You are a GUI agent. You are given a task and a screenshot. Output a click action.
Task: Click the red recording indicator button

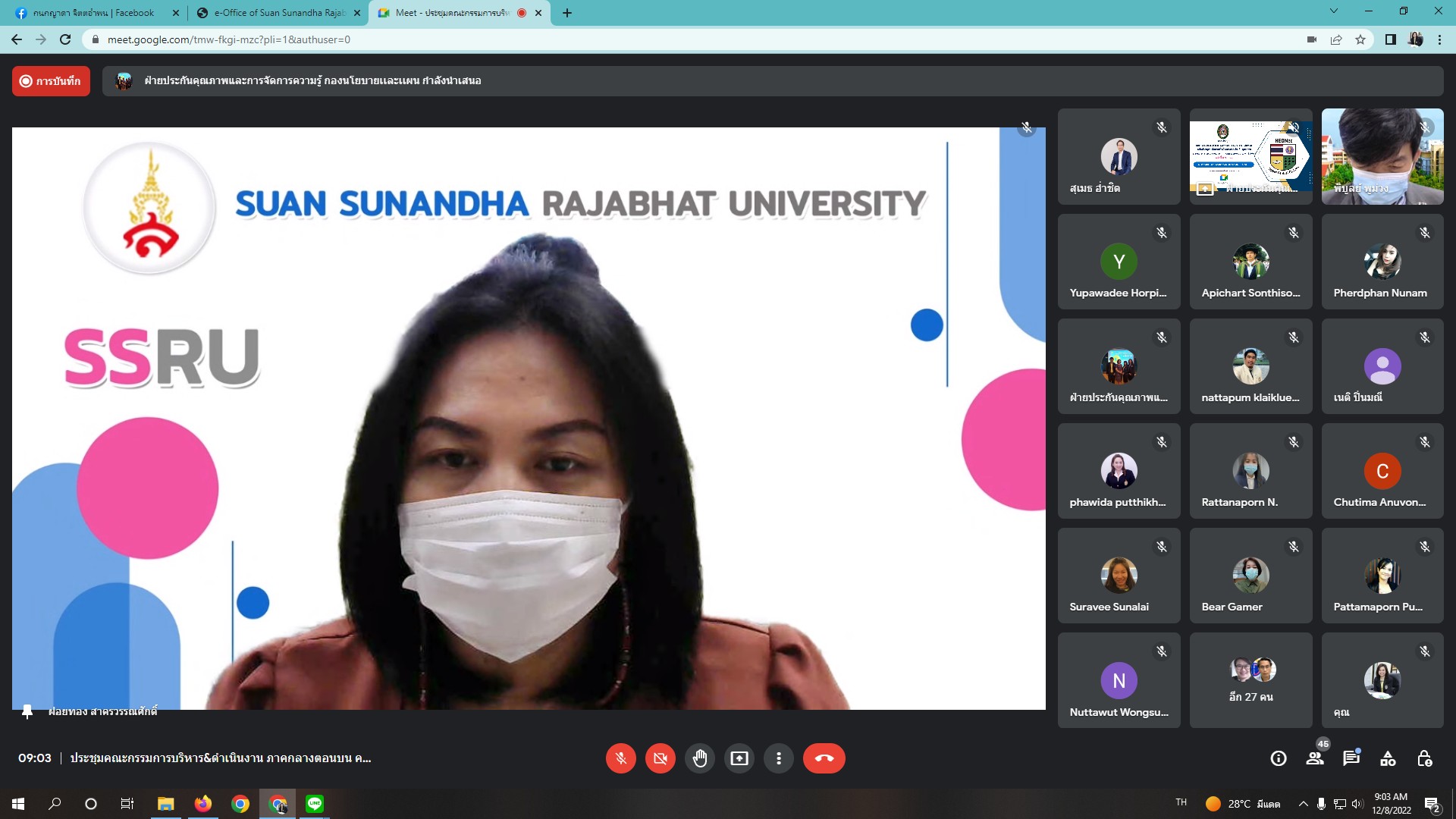tap(51, 81)
